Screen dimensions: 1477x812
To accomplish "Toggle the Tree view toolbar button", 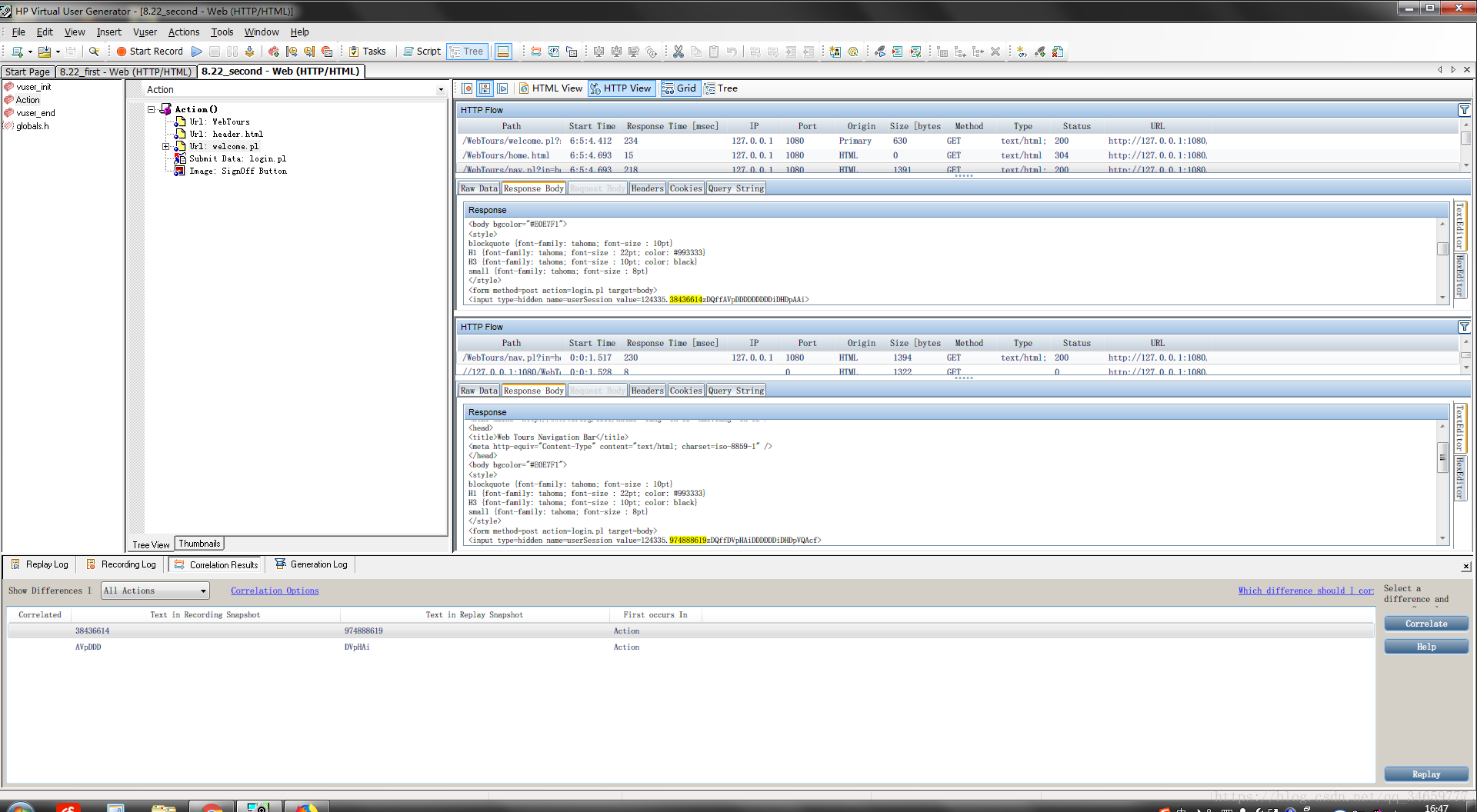I will click(x=467, y=52).
